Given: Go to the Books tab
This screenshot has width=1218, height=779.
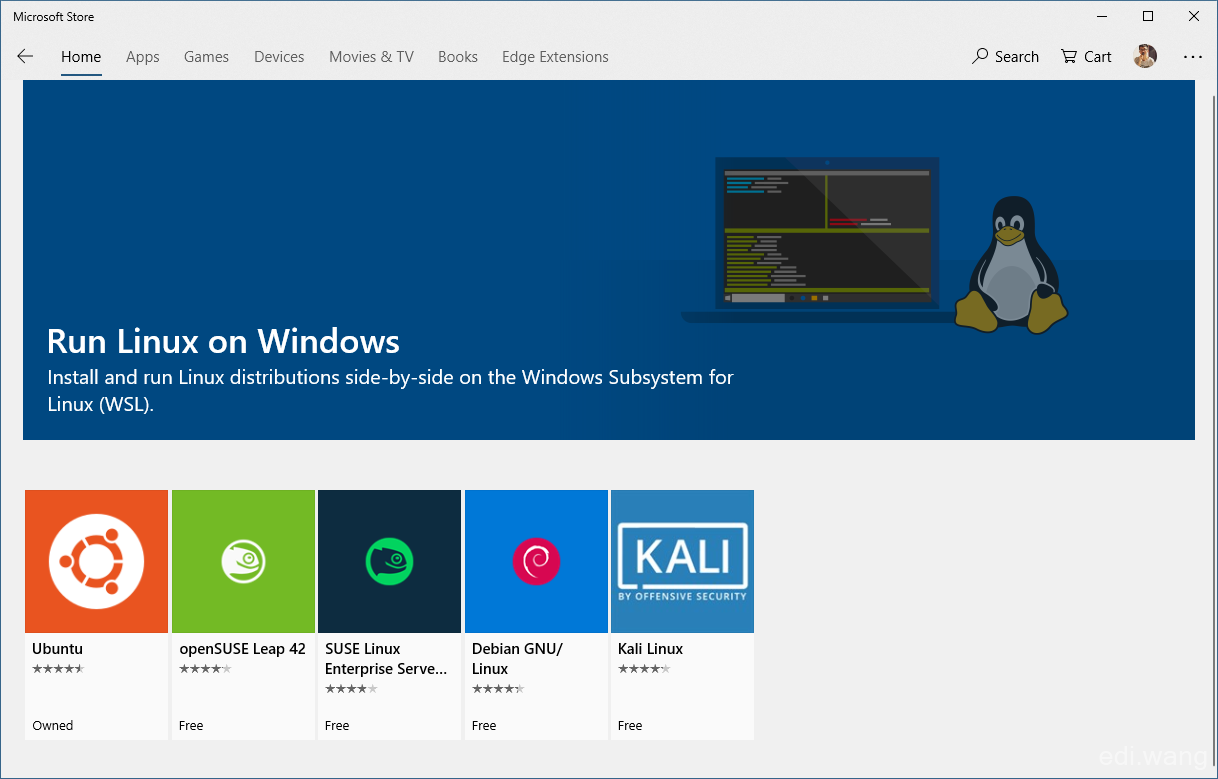Looking at the screenshot, I should click(458, 57).
